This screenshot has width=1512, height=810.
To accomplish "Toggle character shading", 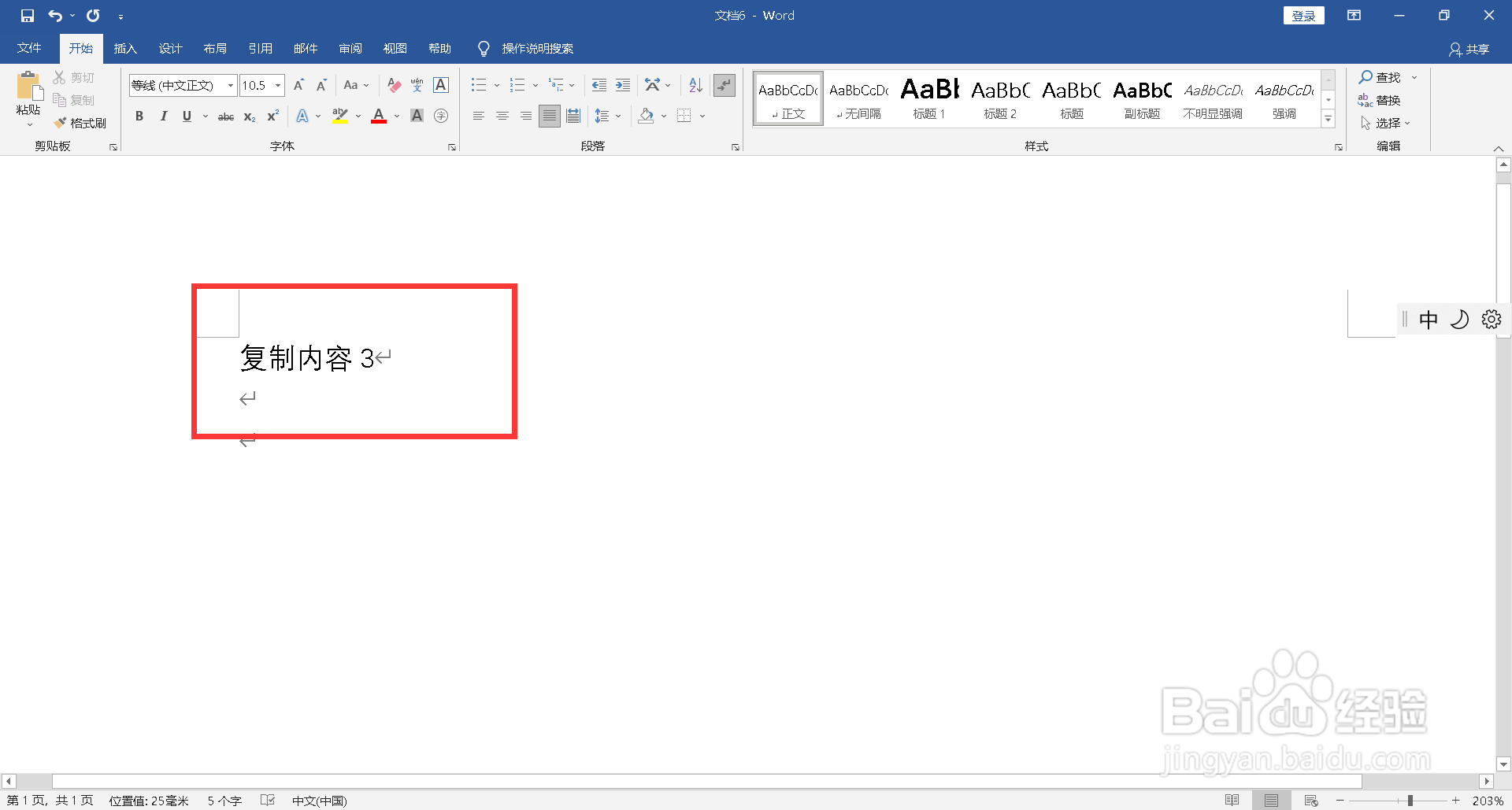I will (x=417, y=116).
